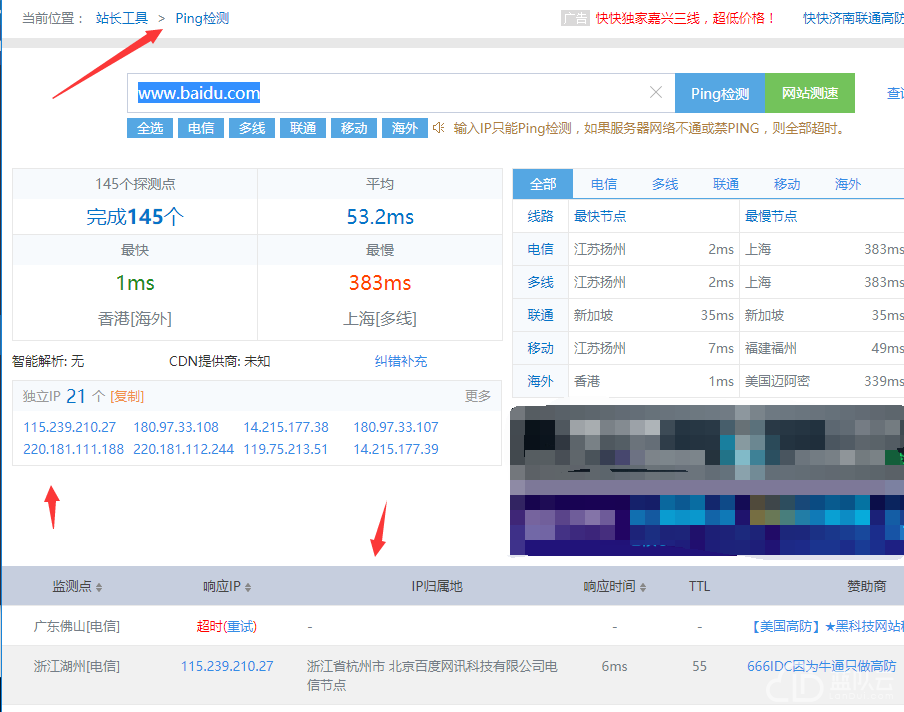The image size is (904, 712).
Task: Toggle the 移动 mobile filter
Action: point(353,128)
